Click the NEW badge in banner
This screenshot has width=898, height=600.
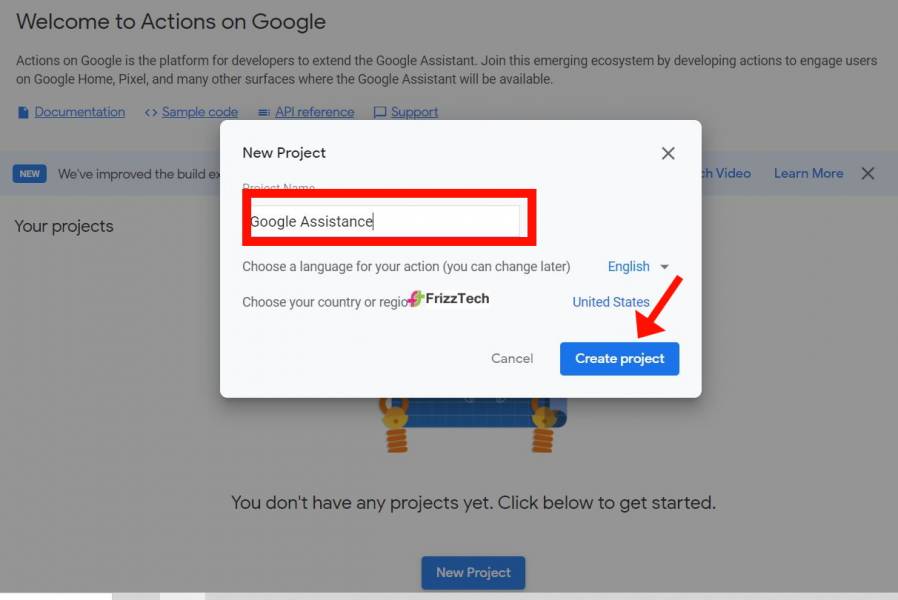pyautogui.click(x=30, y=173)
